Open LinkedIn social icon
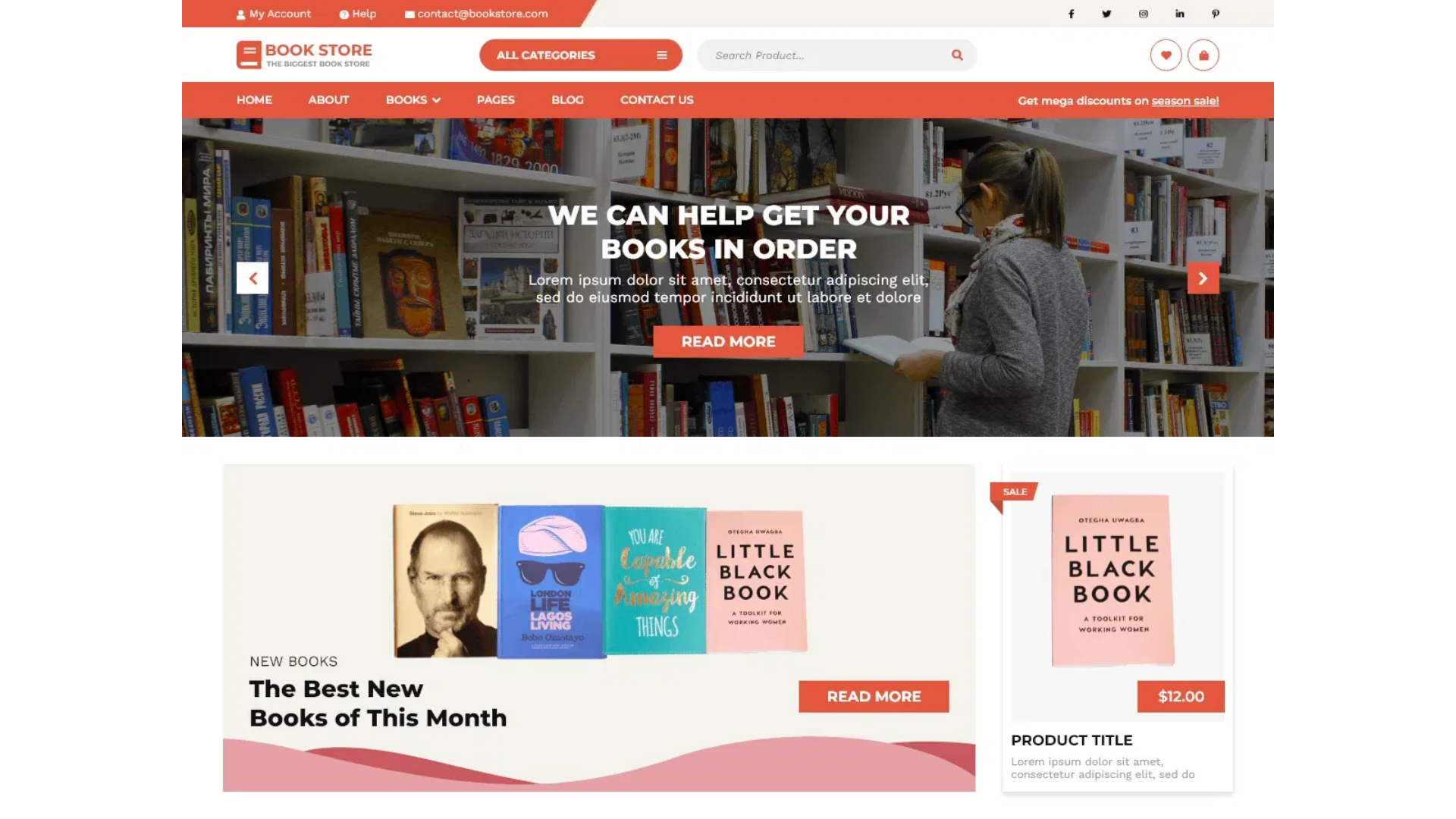Viewport: 1456px width, 819px height. [x=1180, y=14]
